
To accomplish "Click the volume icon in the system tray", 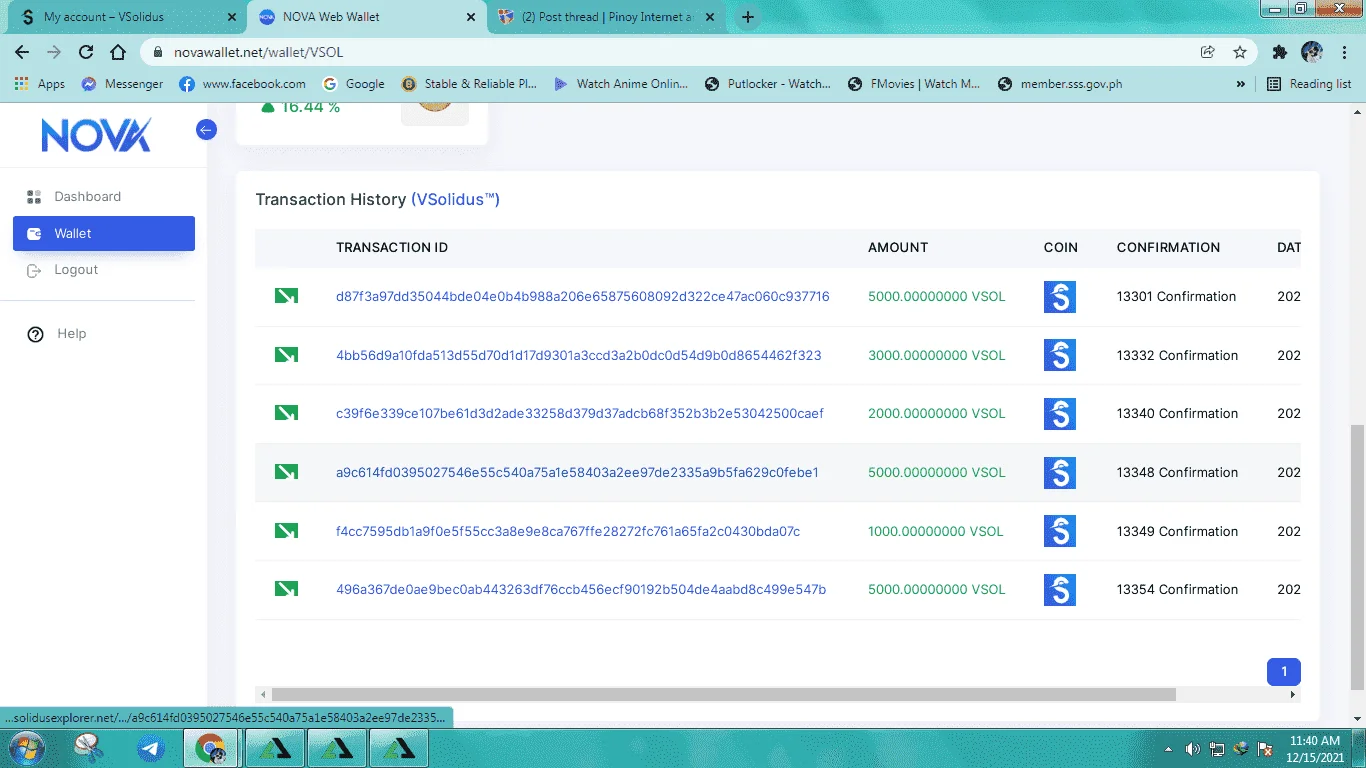I will (1192, 748).
